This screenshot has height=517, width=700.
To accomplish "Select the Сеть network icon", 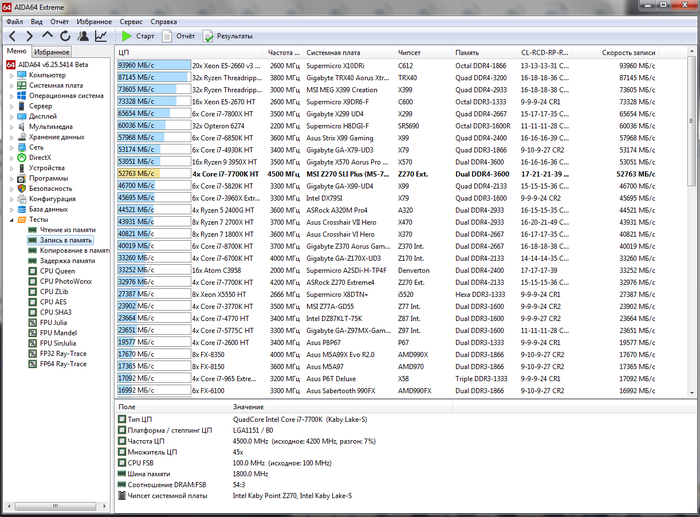I will coord(22,147).
